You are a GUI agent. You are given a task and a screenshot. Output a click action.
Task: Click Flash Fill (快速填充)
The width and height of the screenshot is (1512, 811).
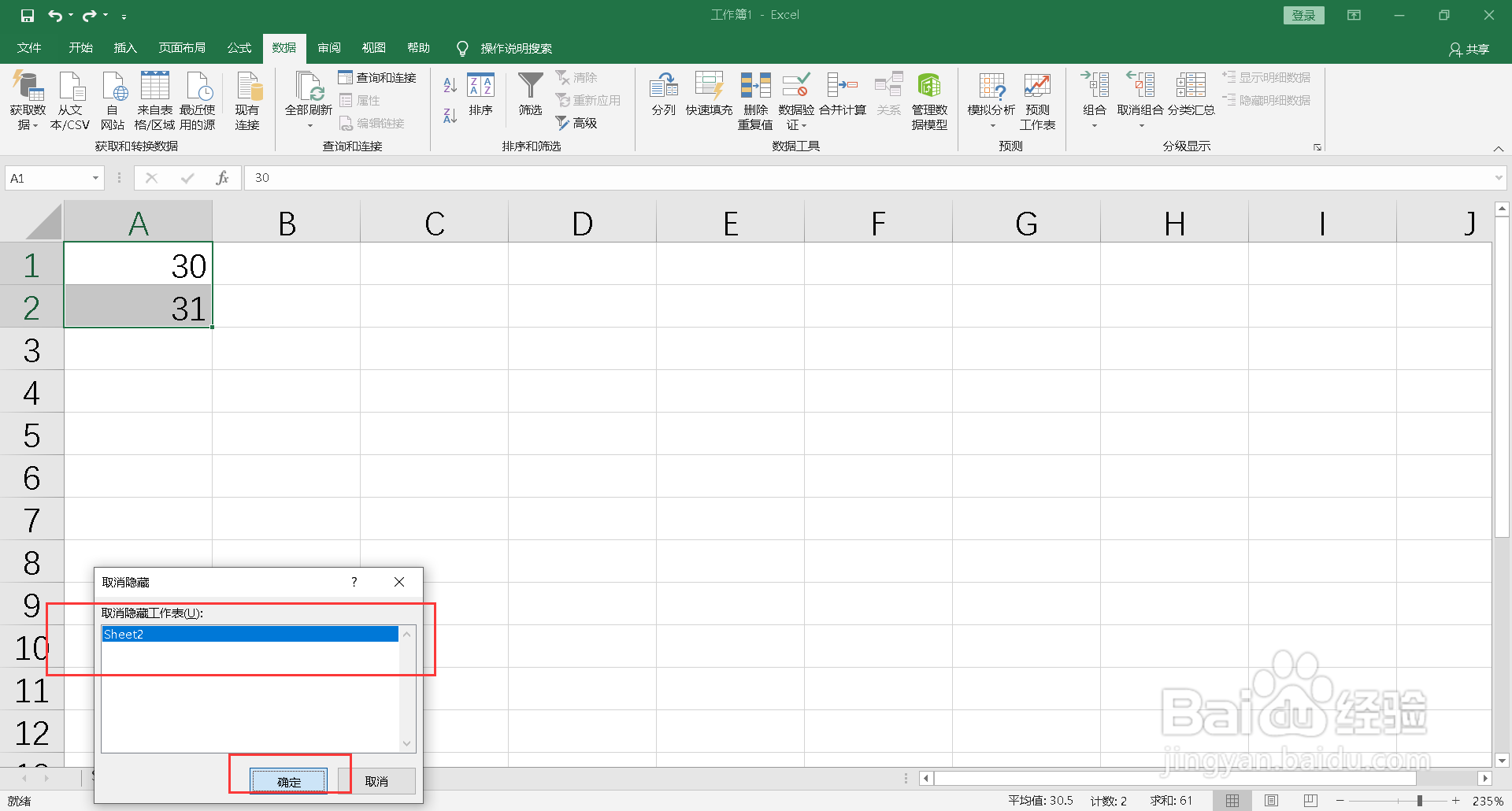pos(709,94)
